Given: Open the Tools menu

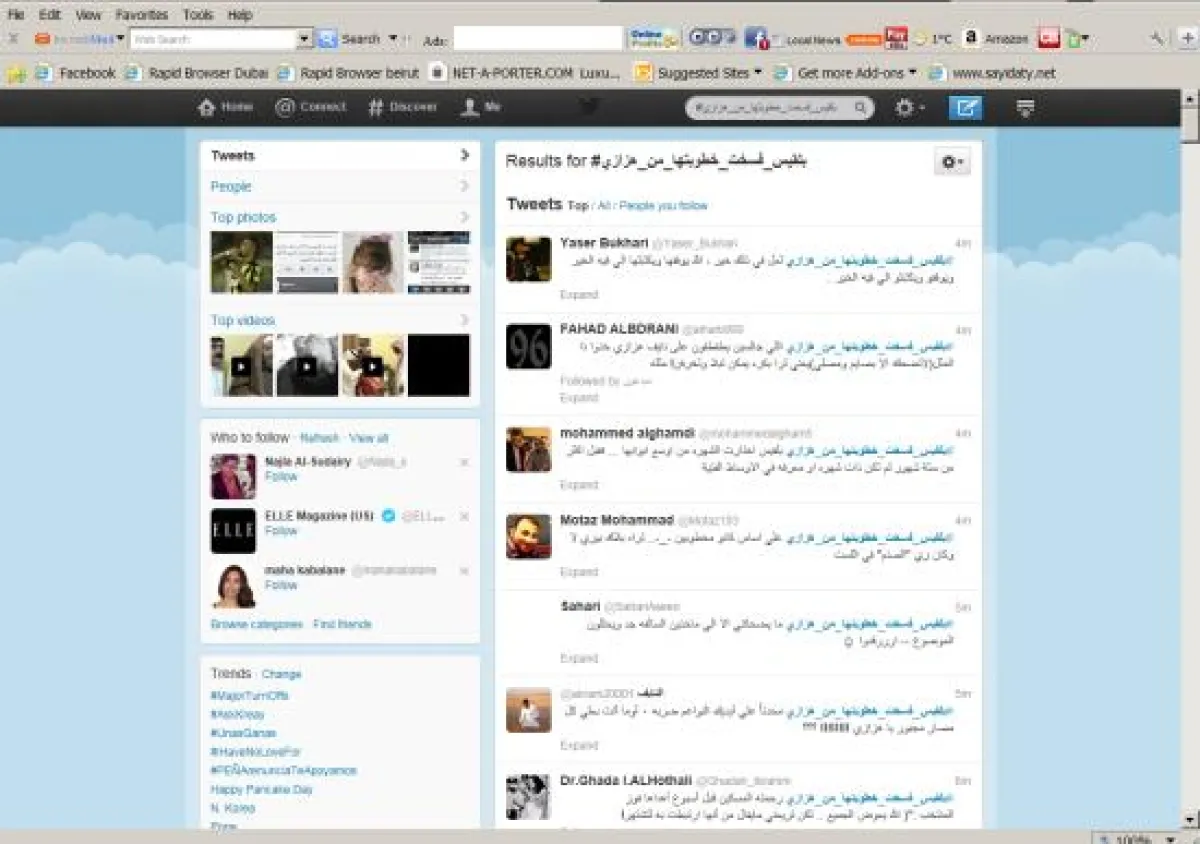Looking at the screenshot, I should [x=198, y=15].
